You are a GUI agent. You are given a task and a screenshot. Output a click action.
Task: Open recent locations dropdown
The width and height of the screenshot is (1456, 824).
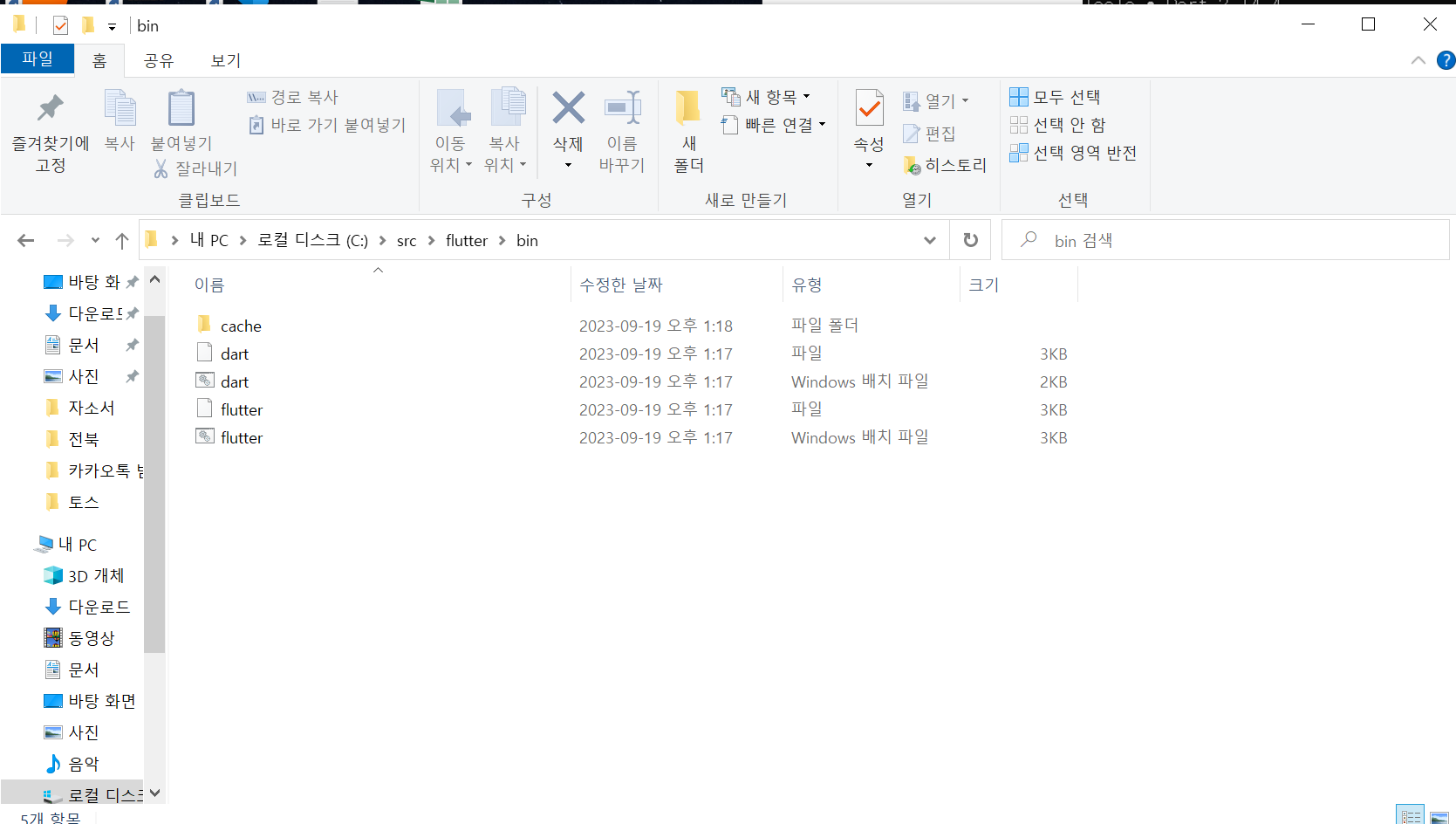95,240
